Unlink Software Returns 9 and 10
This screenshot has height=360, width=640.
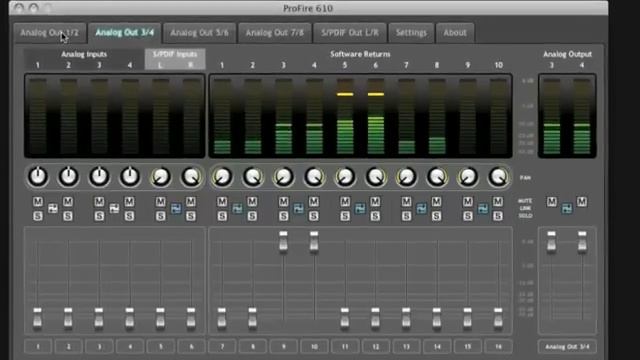tap(483, 209)
